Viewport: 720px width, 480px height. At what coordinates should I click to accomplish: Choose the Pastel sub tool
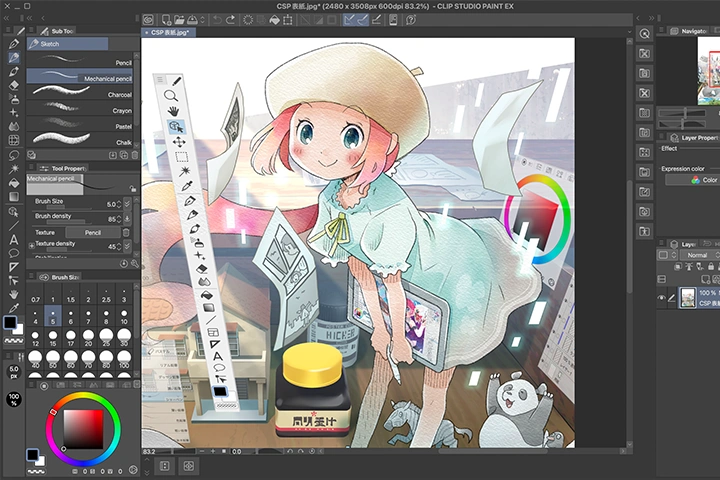pyautogui.click(x=80, y=124)
